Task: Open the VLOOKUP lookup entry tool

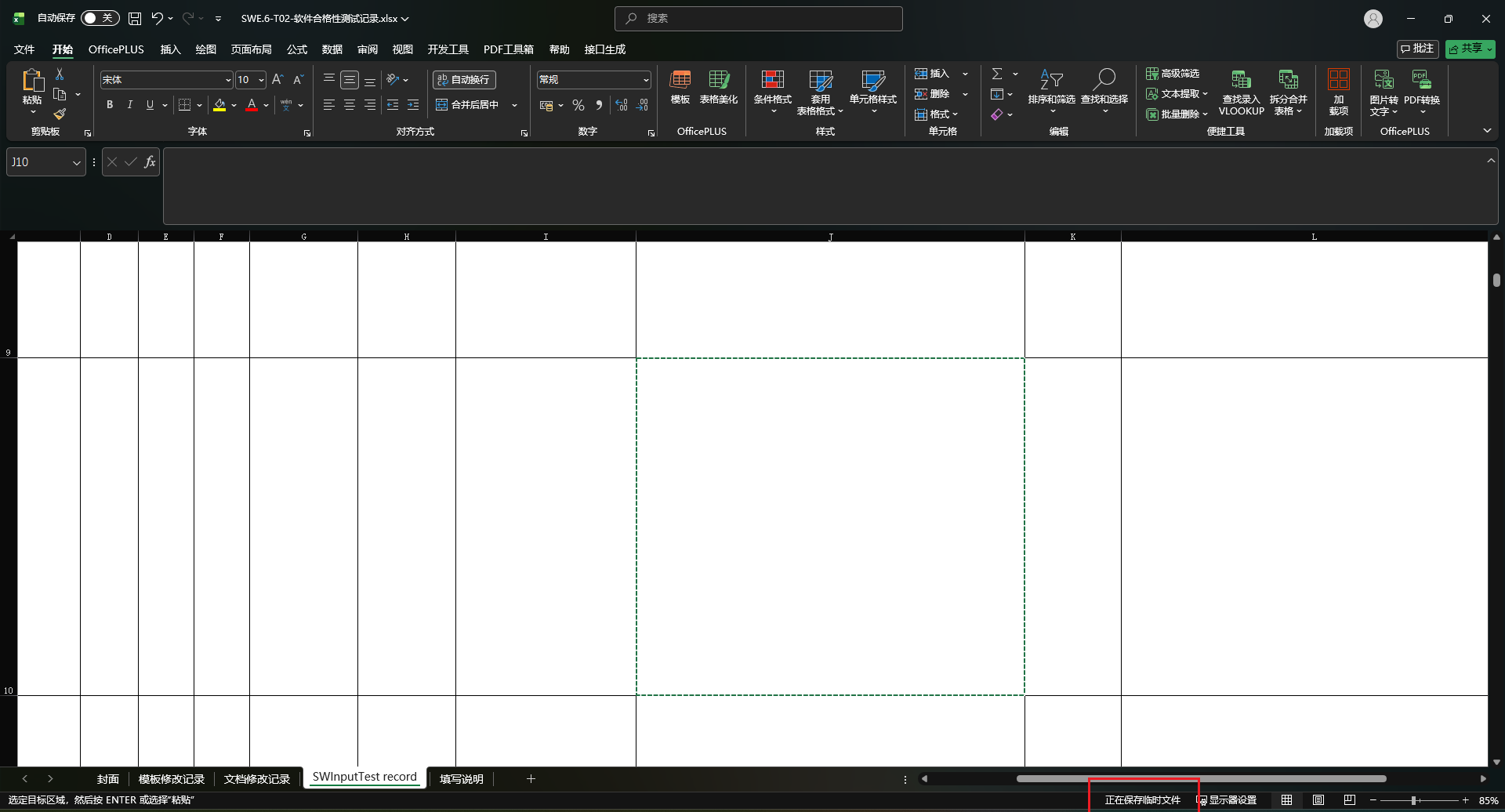Action: pyautogui.click(x=1241, y=92)
